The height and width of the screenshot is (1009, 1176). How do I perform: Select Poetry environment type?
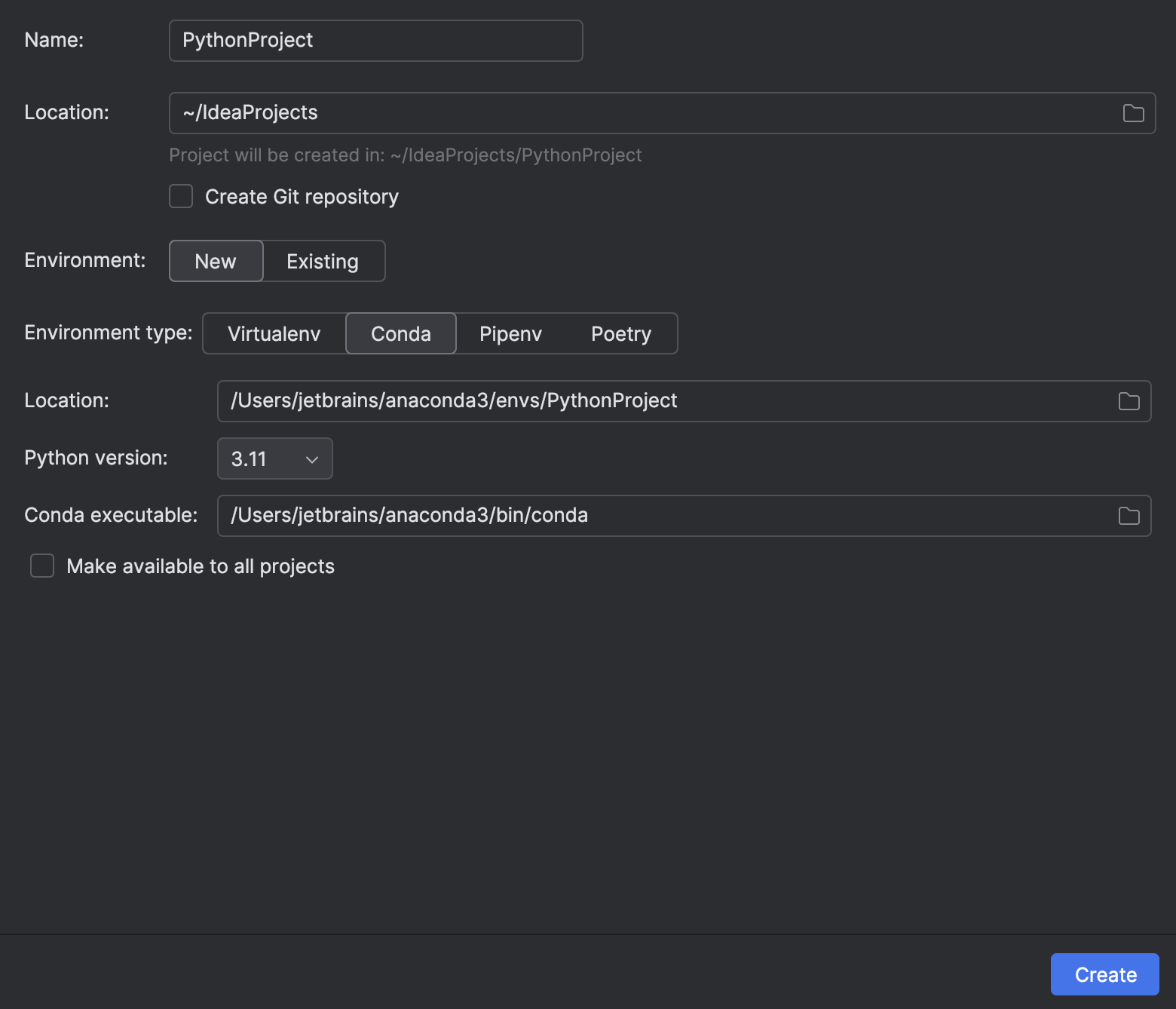point(620,333)
